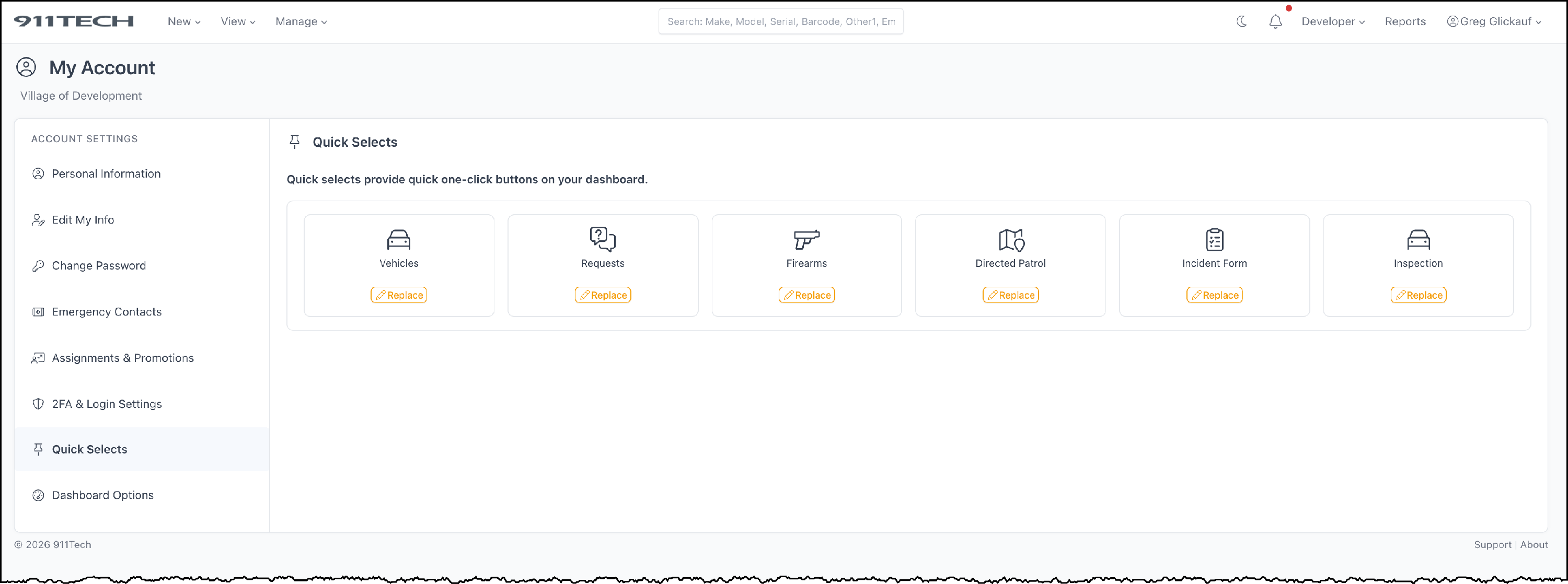Click the Directed Patrol map icon
Image resolution: width=1568 pixels, height=584 pixels.
[x=1010, y=240]
